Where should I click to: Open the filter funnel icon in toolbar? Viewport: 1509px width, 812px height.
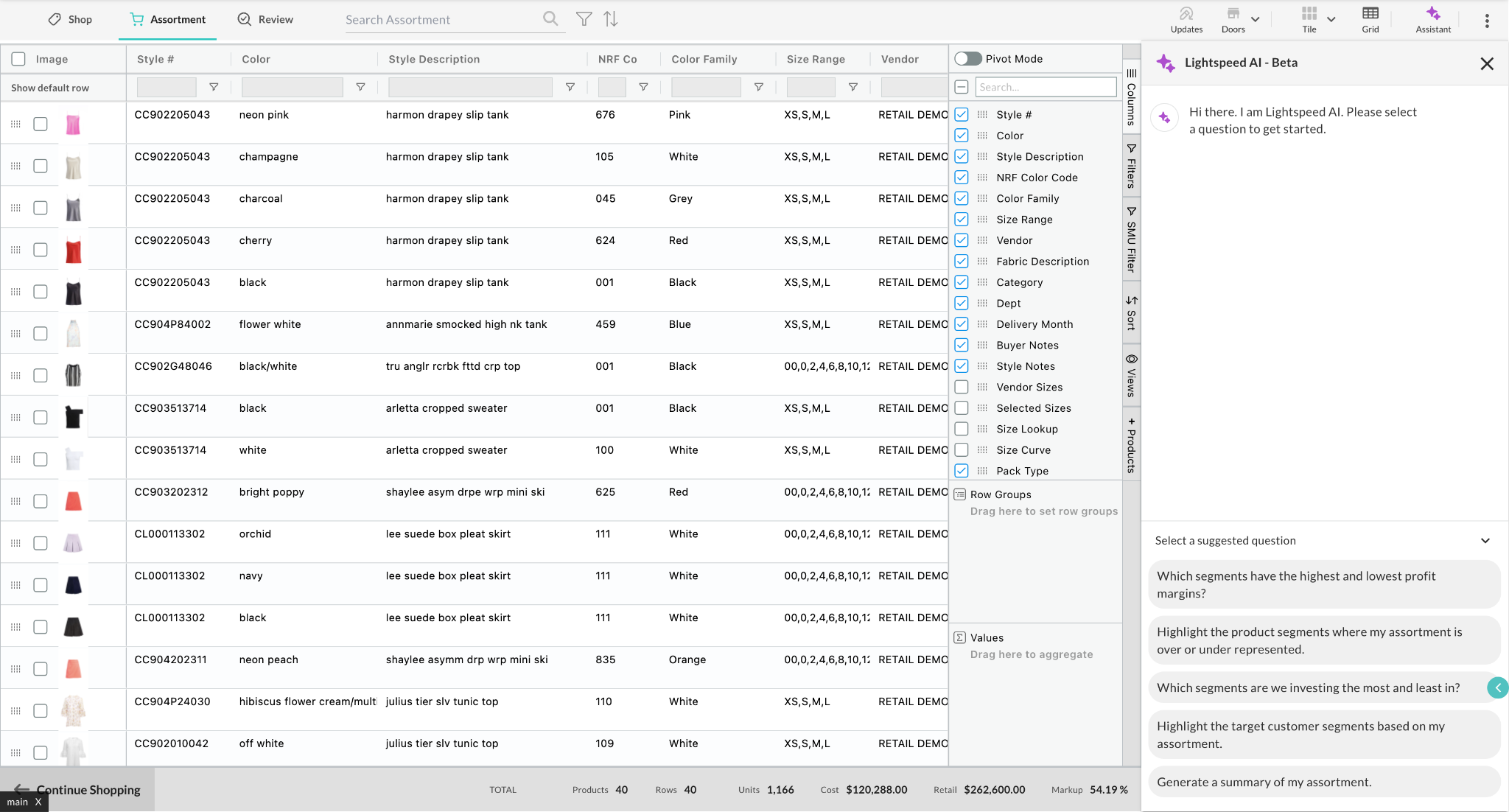(584, 19)
